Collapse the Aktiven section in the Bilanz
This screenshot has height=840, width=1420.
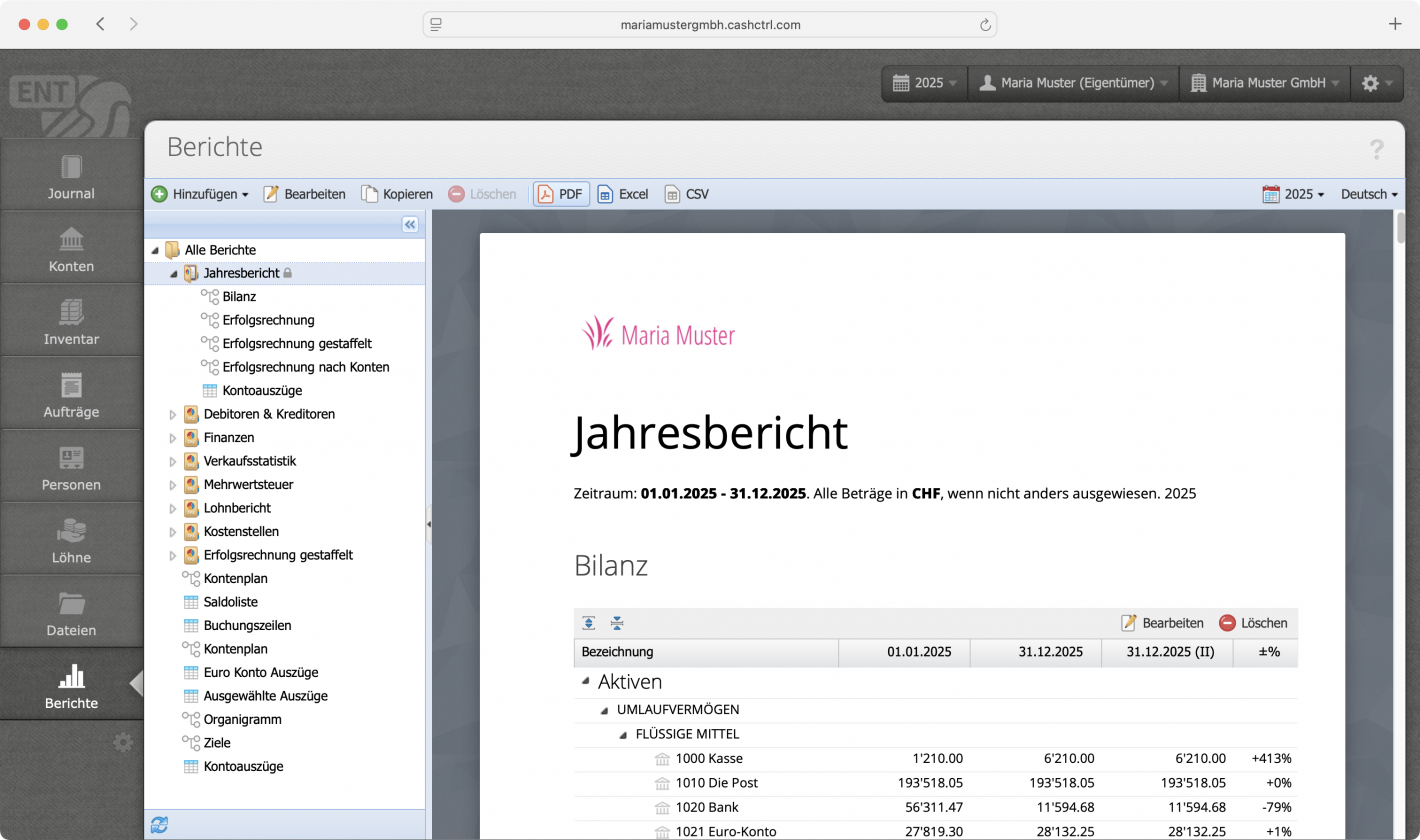pyautogui.click(x=585, y=681)
